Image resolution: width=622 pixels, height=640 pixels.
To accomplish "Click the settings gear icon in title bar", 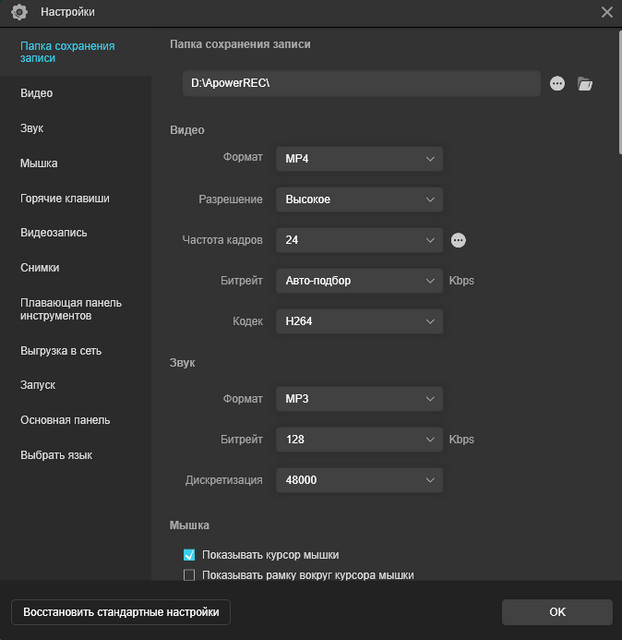I will (x=18, y=12).
